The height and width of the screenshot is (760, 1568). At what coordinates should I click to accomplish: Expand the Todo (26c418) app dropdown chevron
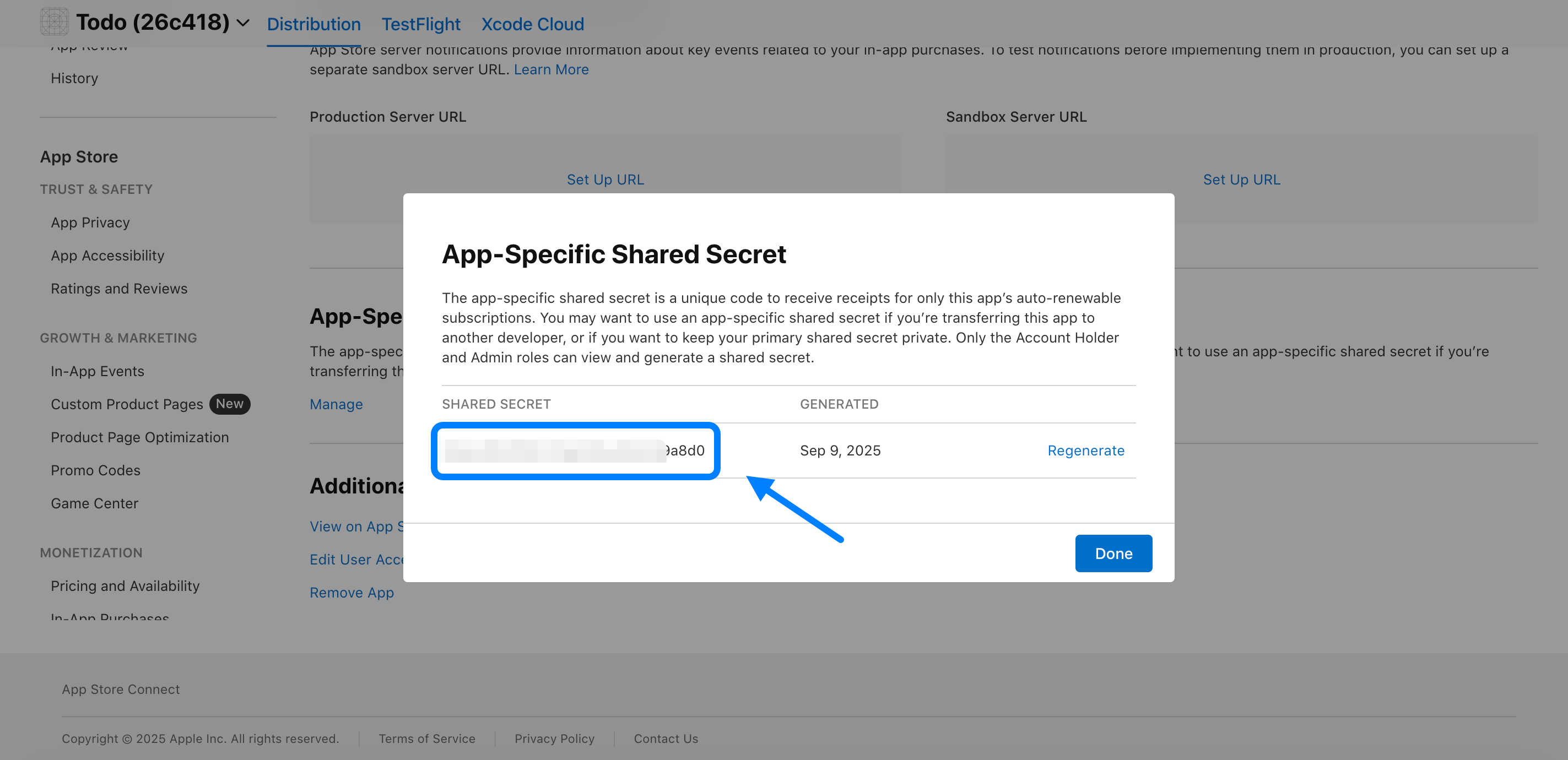point(243,23)
